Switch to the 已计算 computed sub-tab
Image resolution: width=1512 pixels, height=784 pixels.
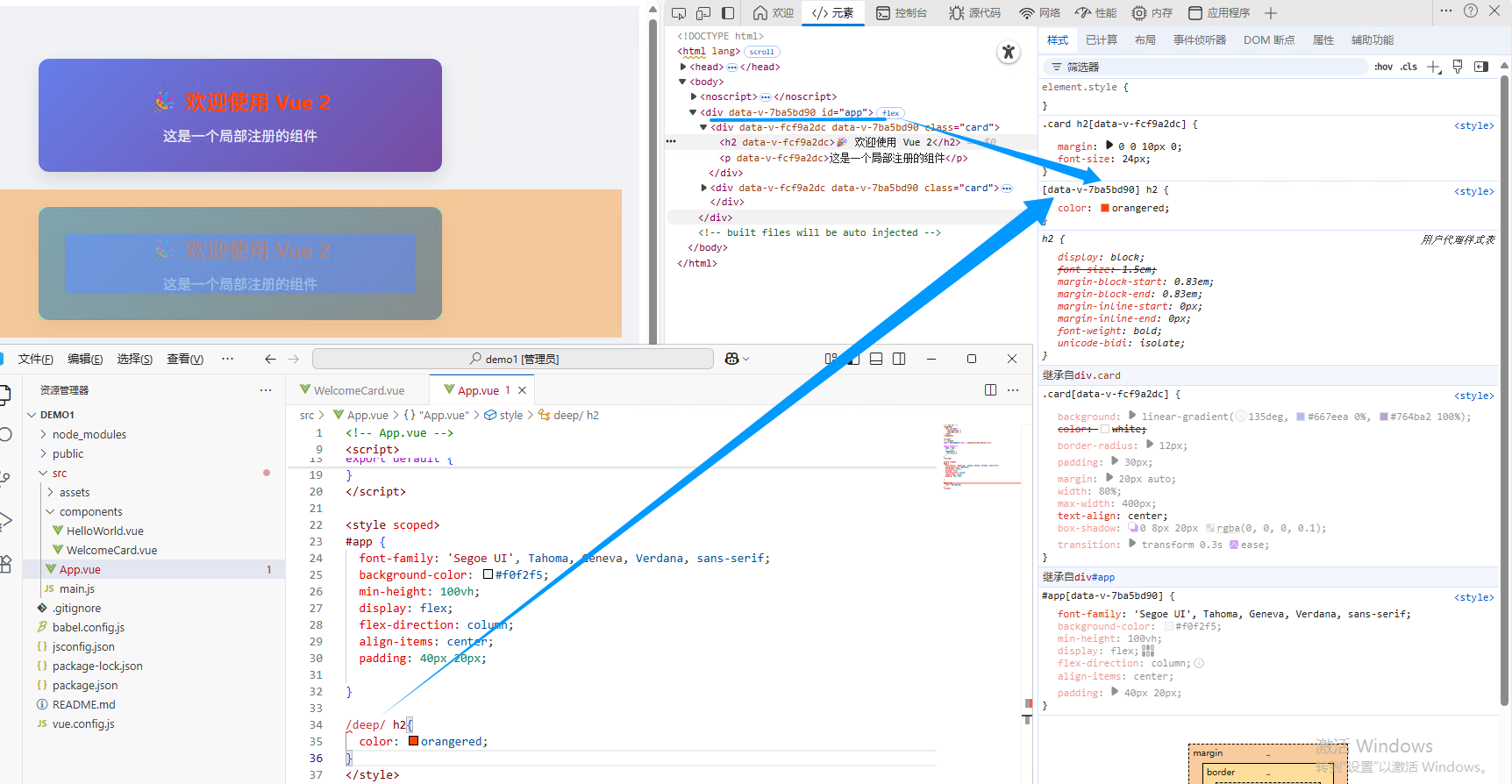1102,40
